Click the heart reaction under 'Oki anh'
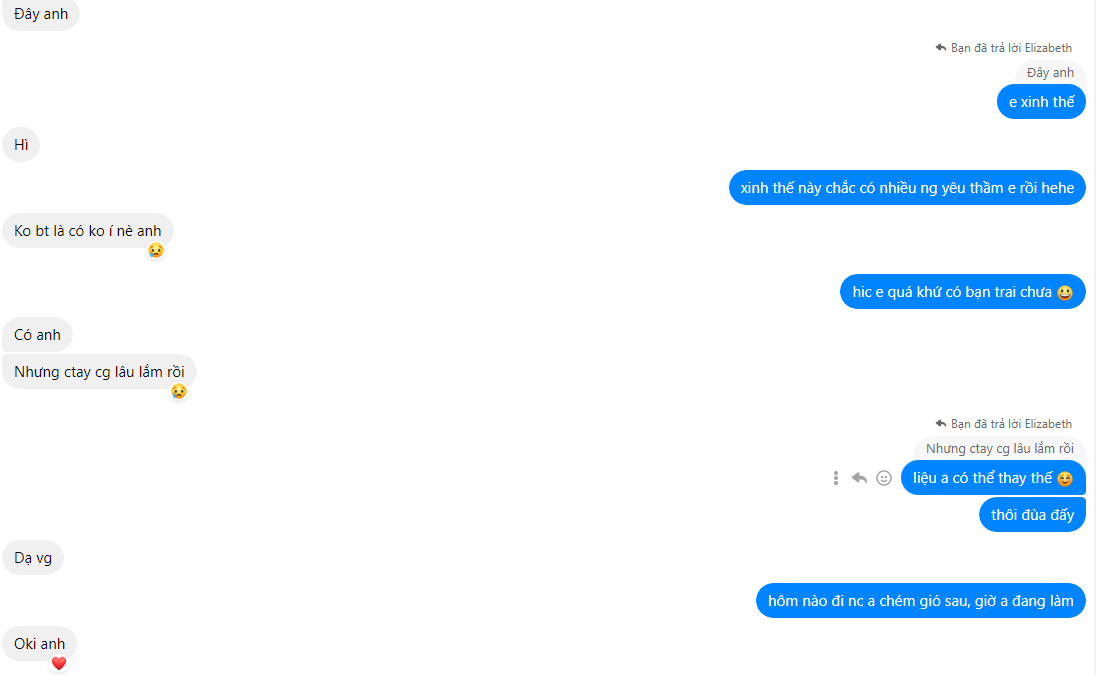 click(x=59, y=663)
